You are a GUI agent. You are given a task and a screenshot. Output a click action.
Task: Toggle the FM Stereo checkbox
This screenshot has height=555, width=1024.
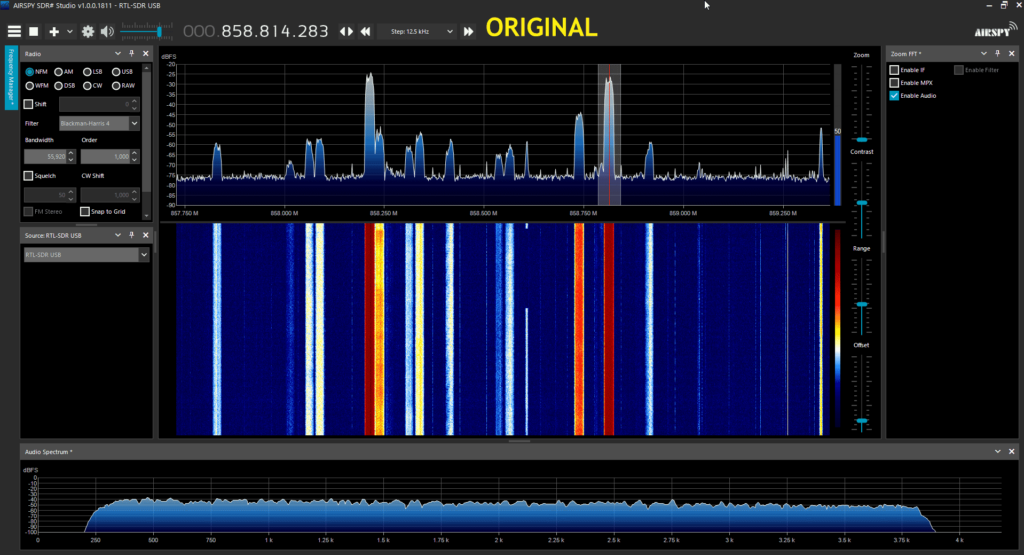(28, 212)
